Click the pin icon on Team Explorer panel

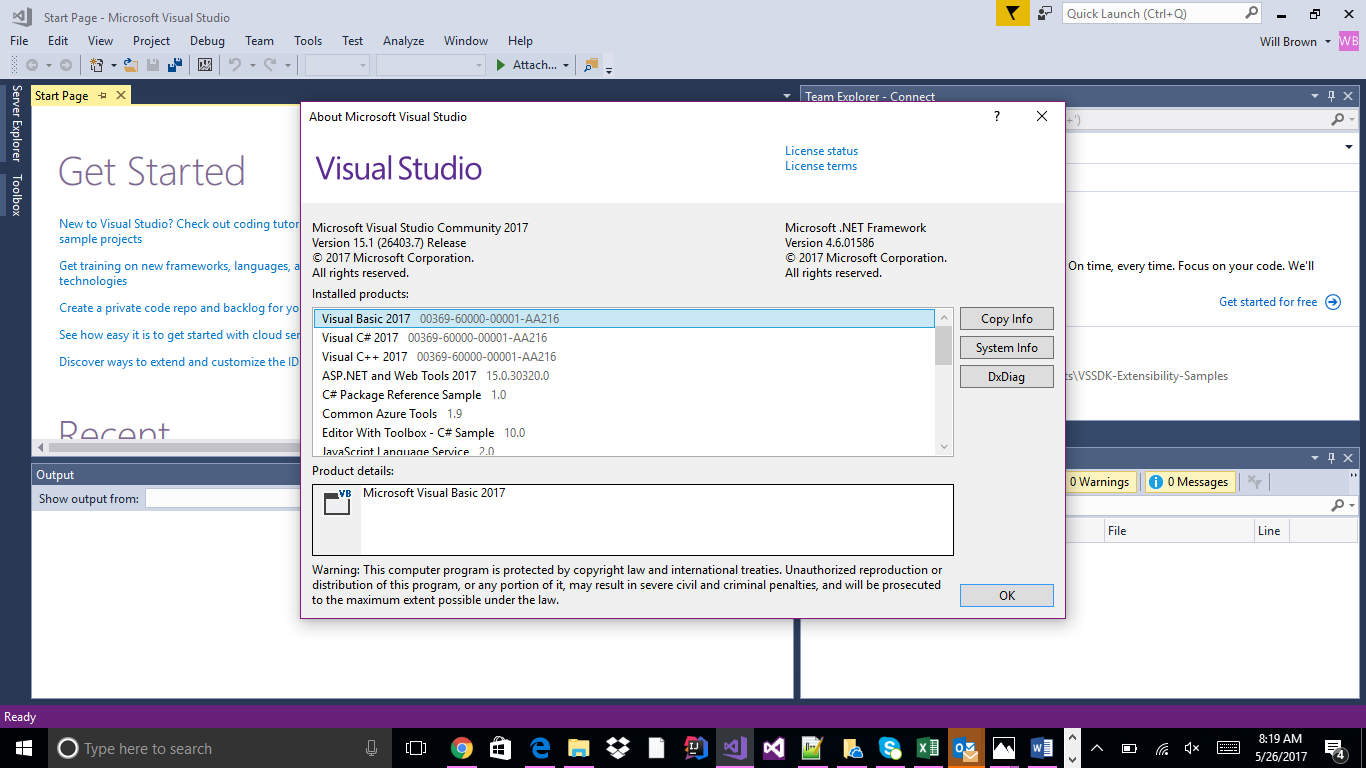click(1331, 96)
